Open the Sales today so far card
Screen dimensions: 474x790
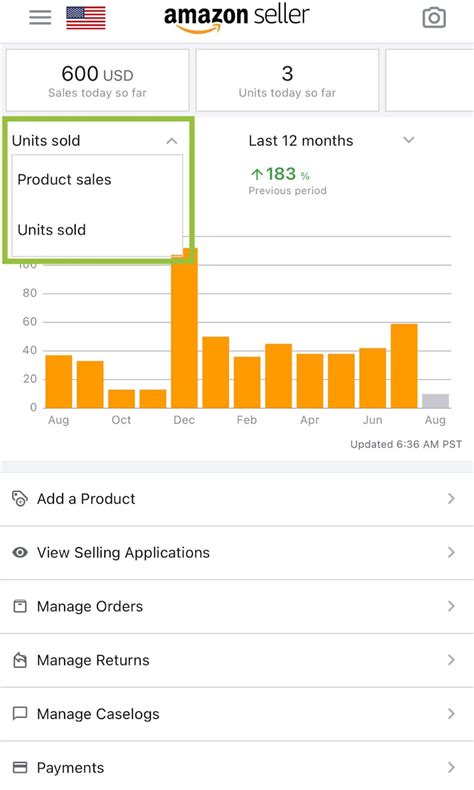click(x=98, y=81)
